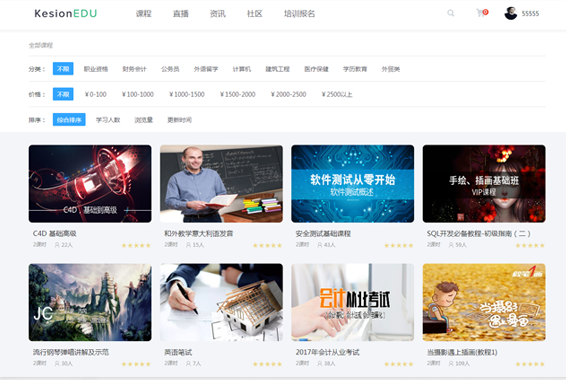Filter category by 学历教育

[x=355, y=69]
